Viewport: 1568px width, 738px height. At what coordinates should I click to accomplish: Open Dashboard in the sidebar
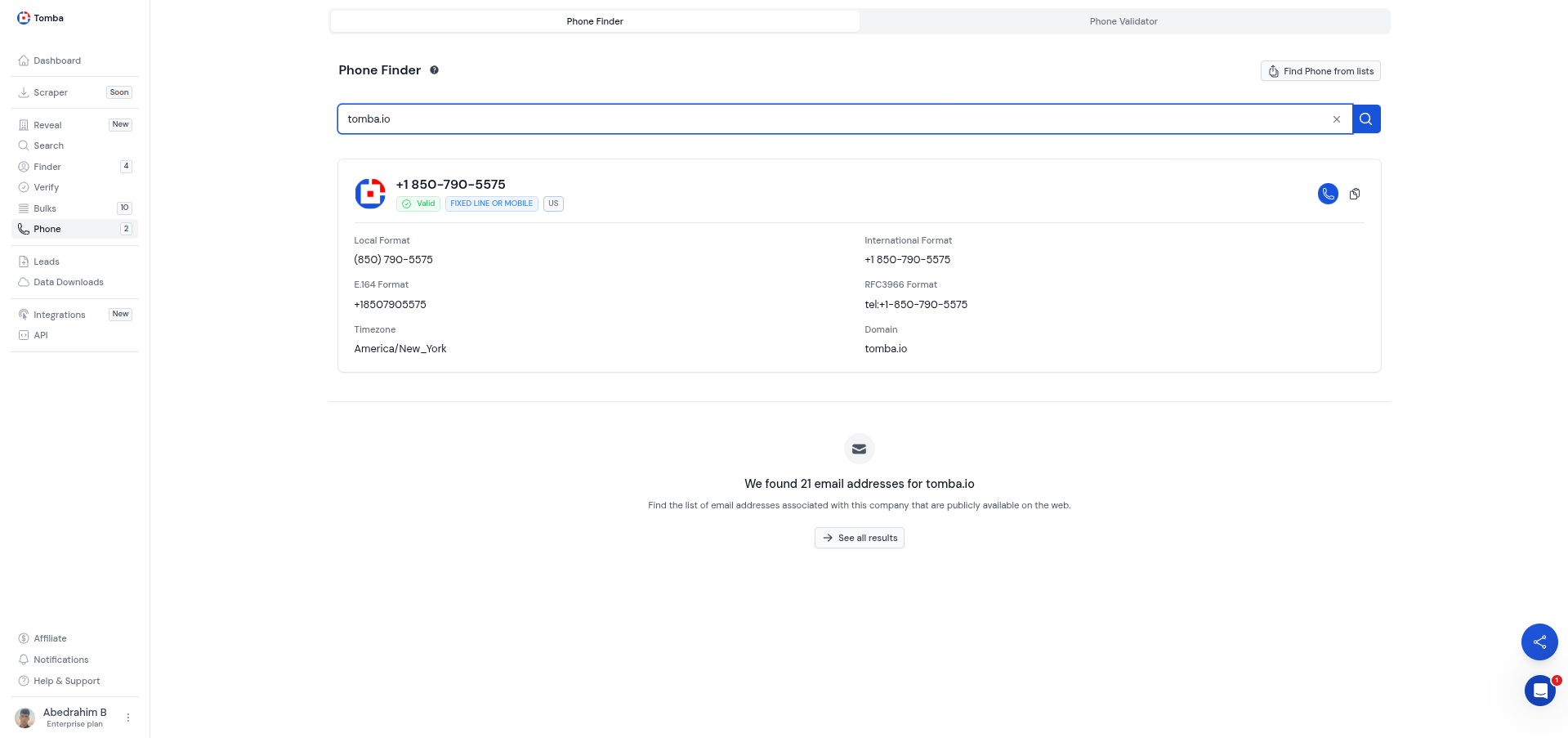pyautogui.click(x=57, y=60)
